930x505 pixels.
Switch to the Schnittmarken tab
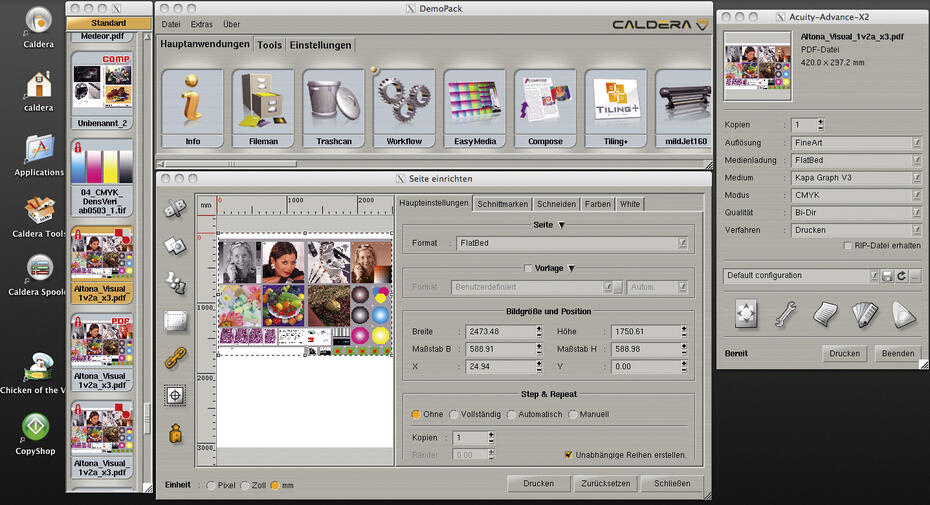502,204
